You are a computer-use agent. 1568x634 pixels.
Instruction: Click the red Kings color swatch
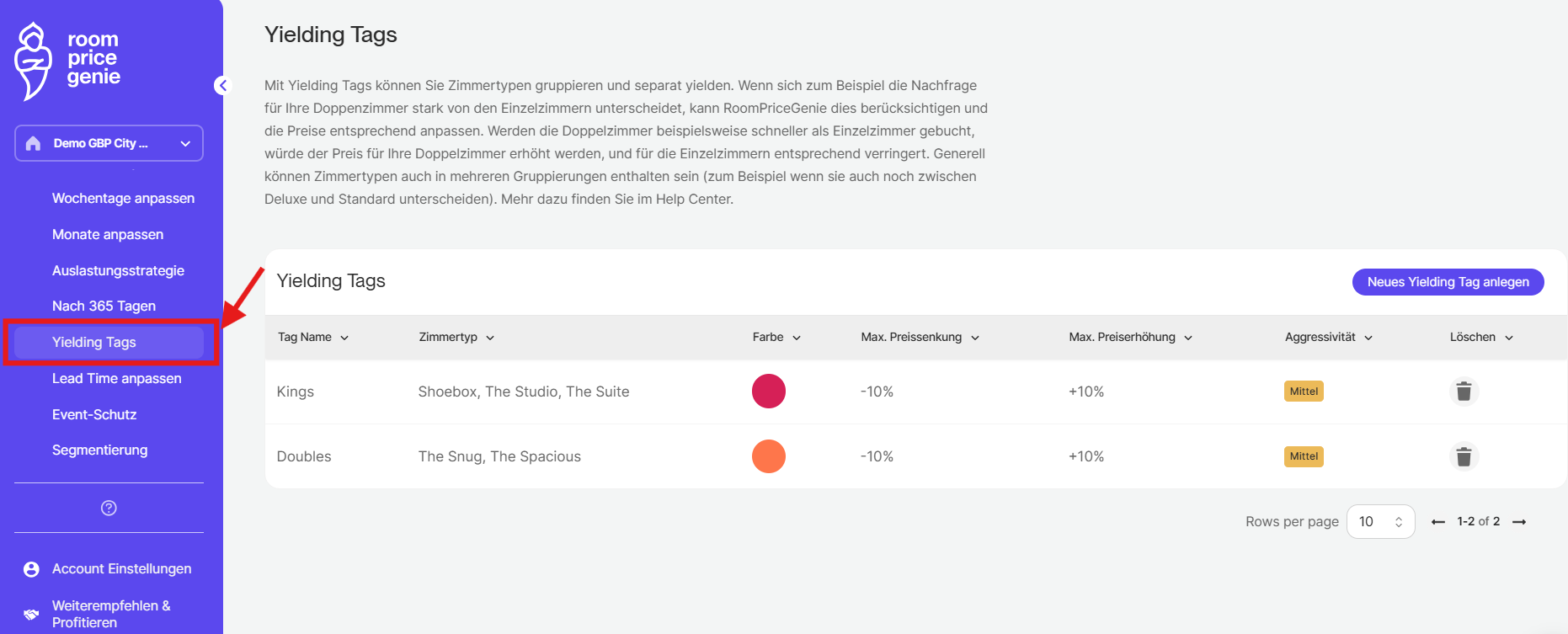768,392
